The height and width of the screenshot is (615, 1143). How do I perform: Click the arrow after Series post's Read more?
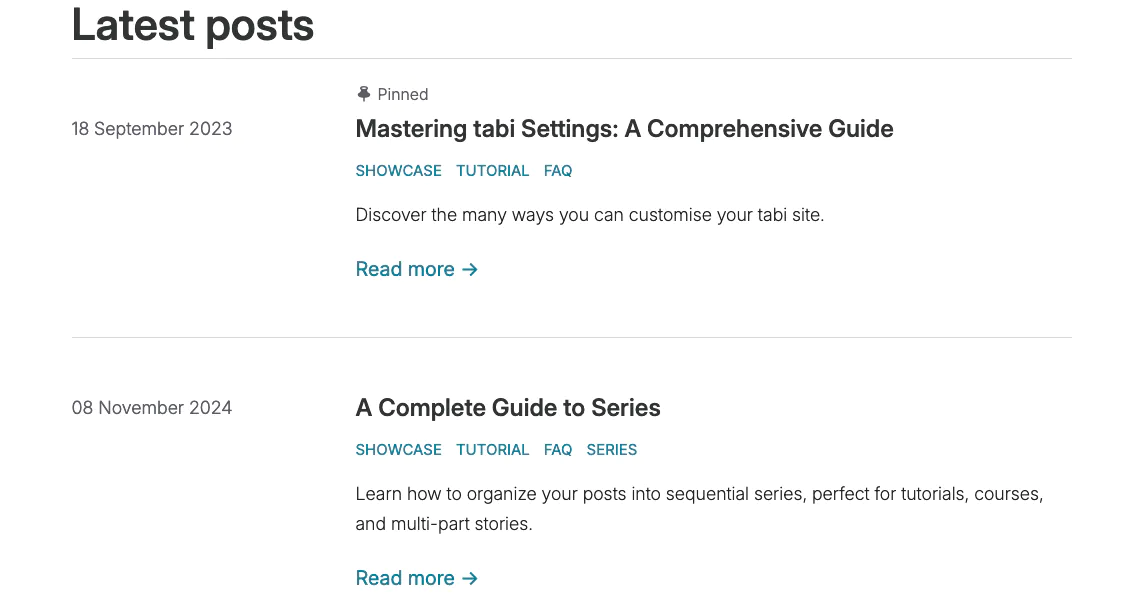click(x=470, y=578)
